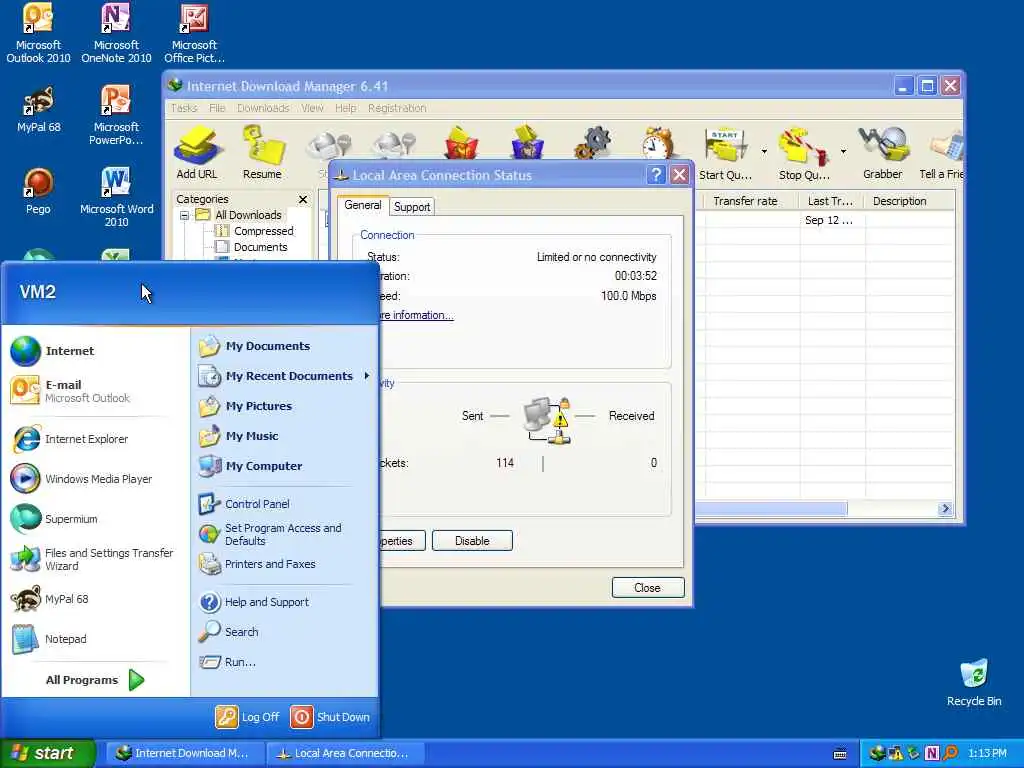Open MyPal 68 in Start menu list

tap(95, 599)
